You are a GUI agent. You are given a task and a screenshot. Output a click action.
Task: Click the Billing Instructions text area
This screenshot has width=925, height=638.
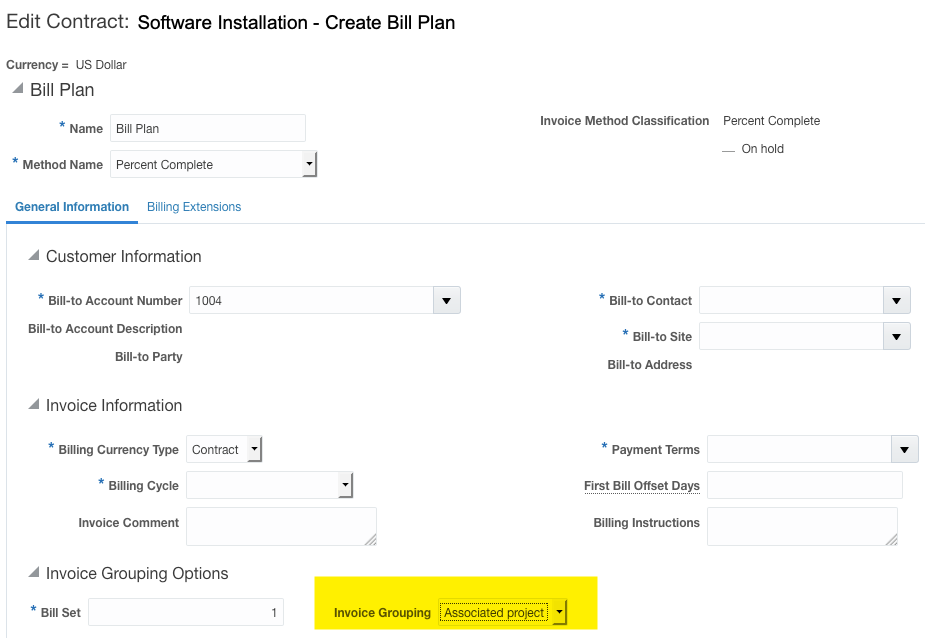801,526
